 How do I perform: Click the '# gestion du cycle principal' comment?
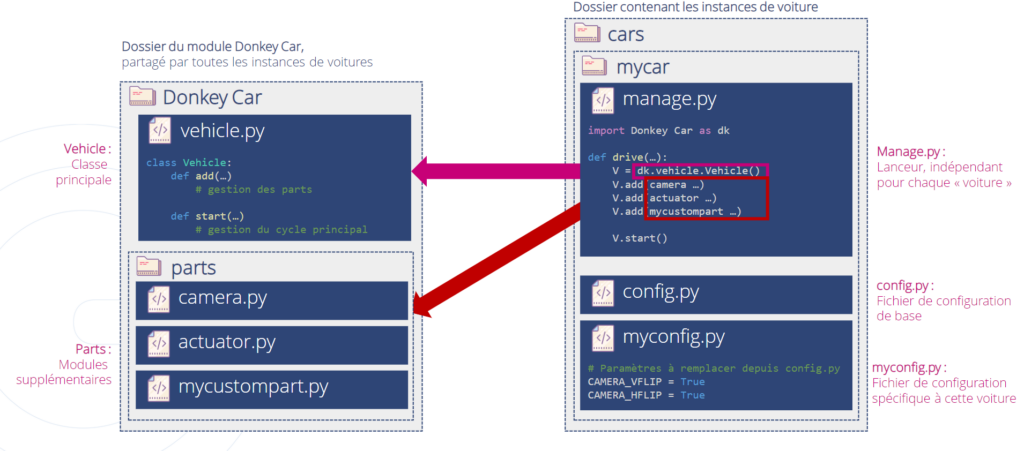coord(281,230)
